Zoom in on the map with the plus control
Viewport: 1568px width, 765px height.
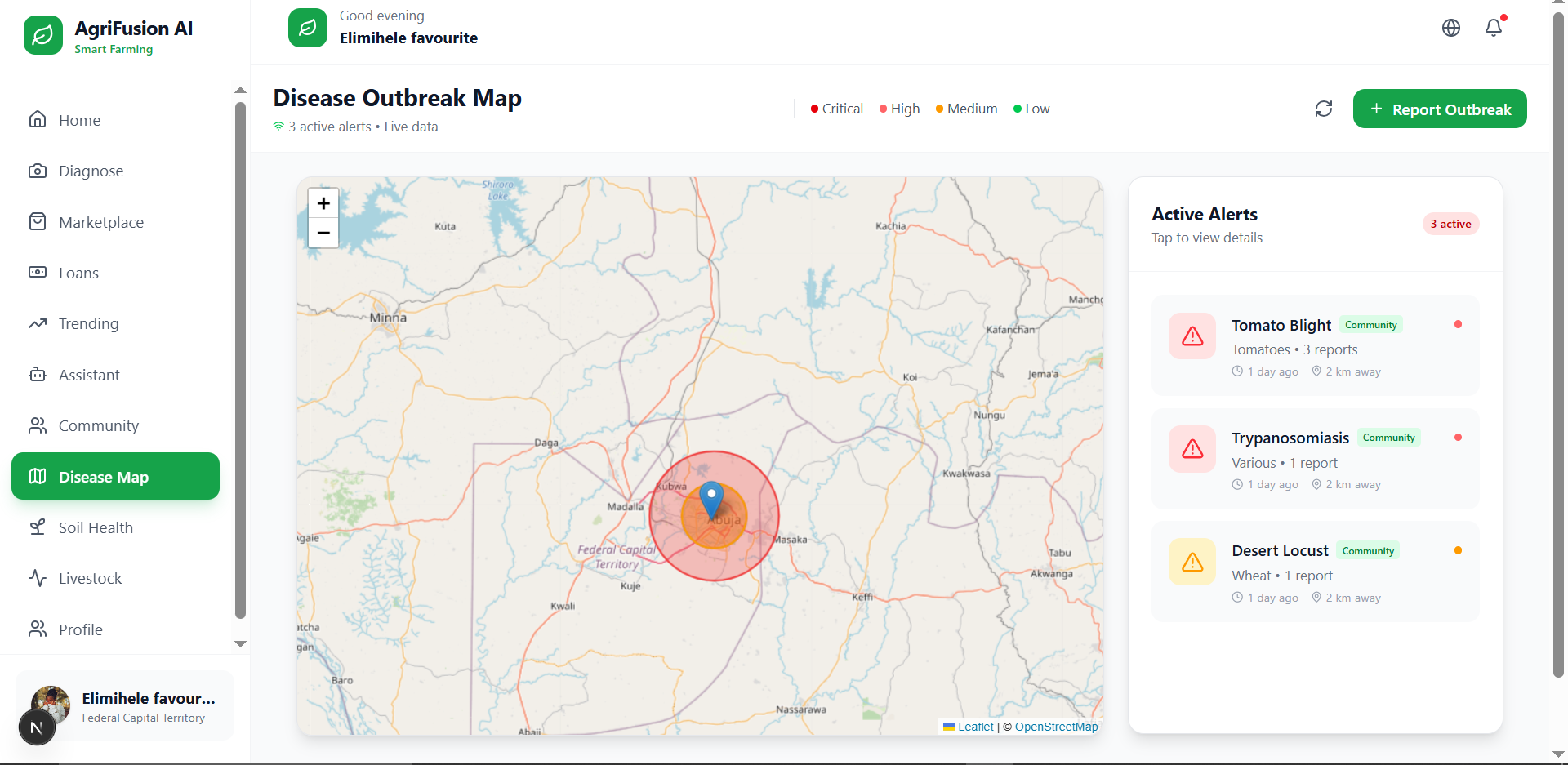click(x=323, y=203)
